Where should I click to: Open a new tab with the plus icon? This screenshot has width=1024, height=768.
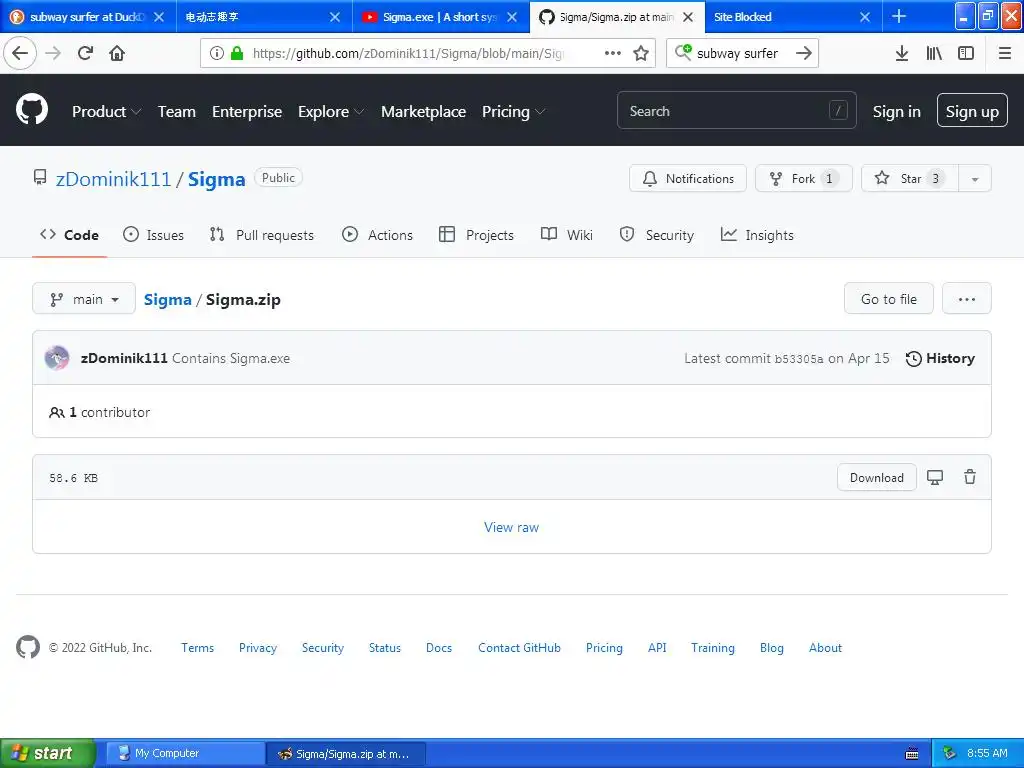pos(899,16)
